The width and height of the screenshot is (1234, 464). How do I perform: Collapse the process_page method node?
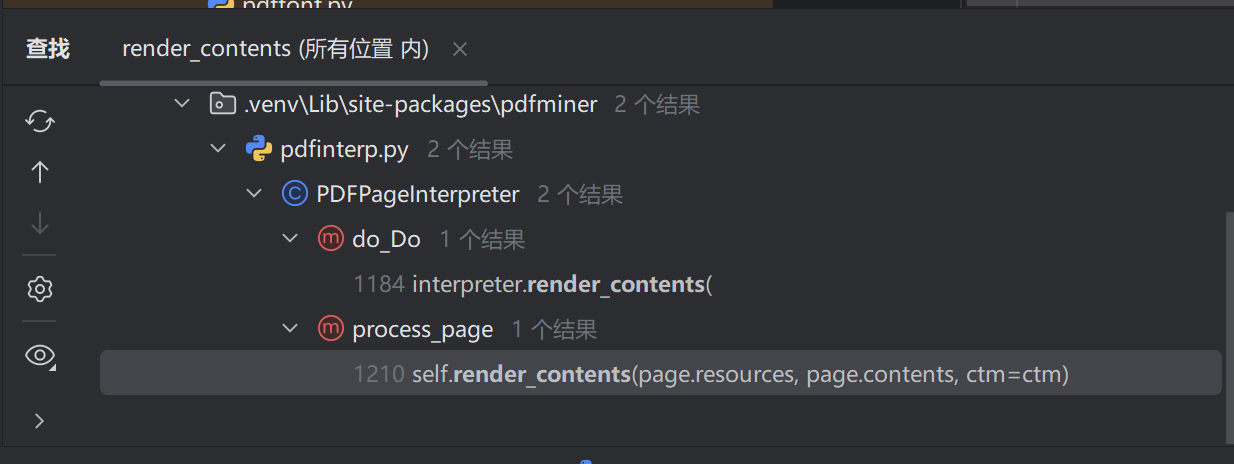[x=290, y=329]
